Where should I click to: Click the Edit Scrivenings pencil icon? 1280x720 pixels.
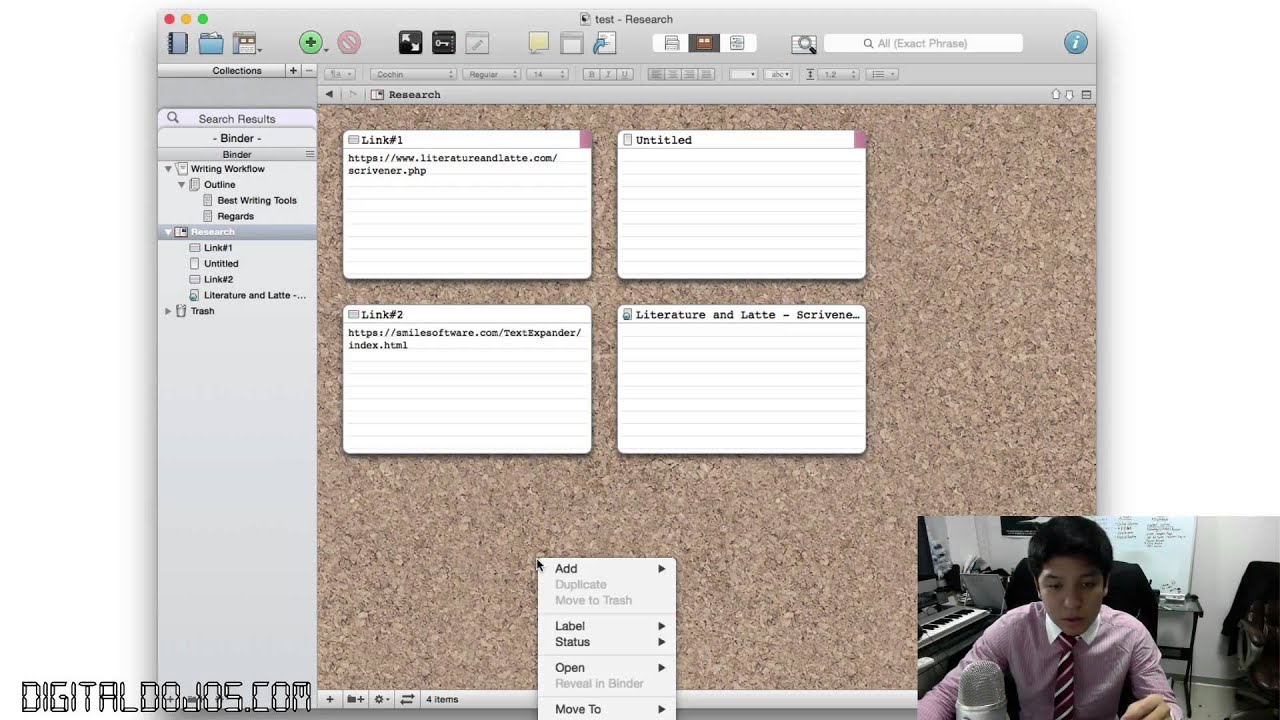pyautogui.click(x=478, y=43)
